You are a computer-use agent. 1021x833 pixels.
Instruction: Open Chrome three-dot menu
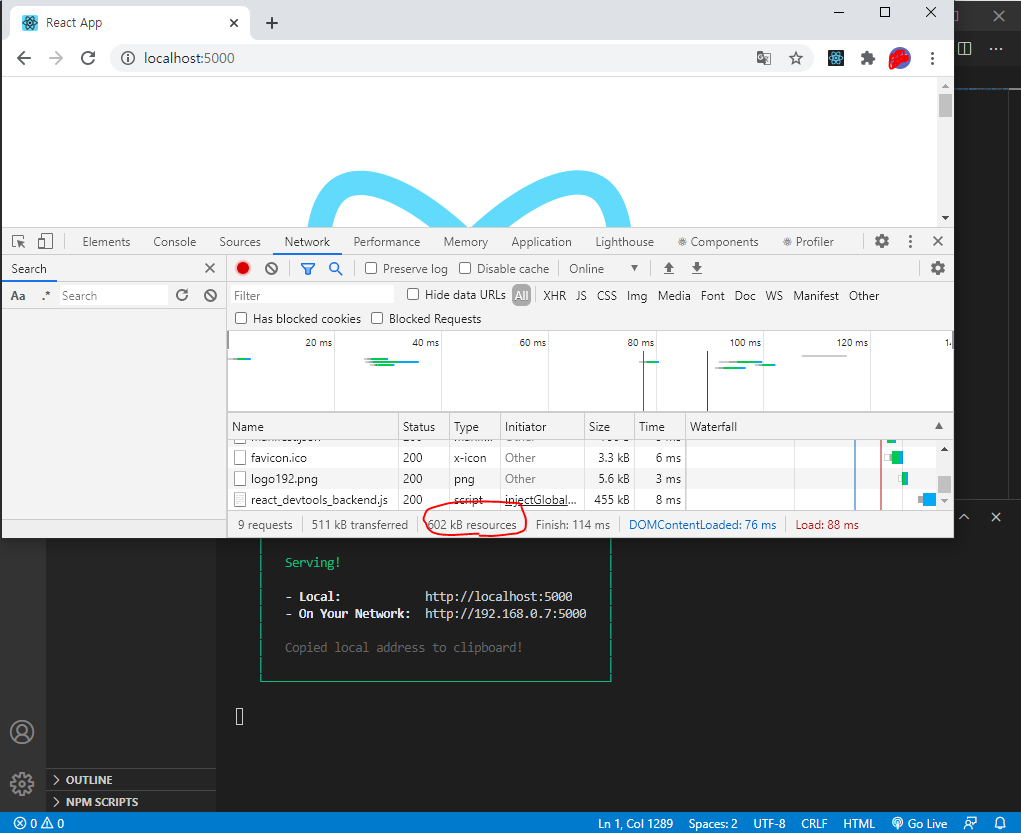[932, 59]
